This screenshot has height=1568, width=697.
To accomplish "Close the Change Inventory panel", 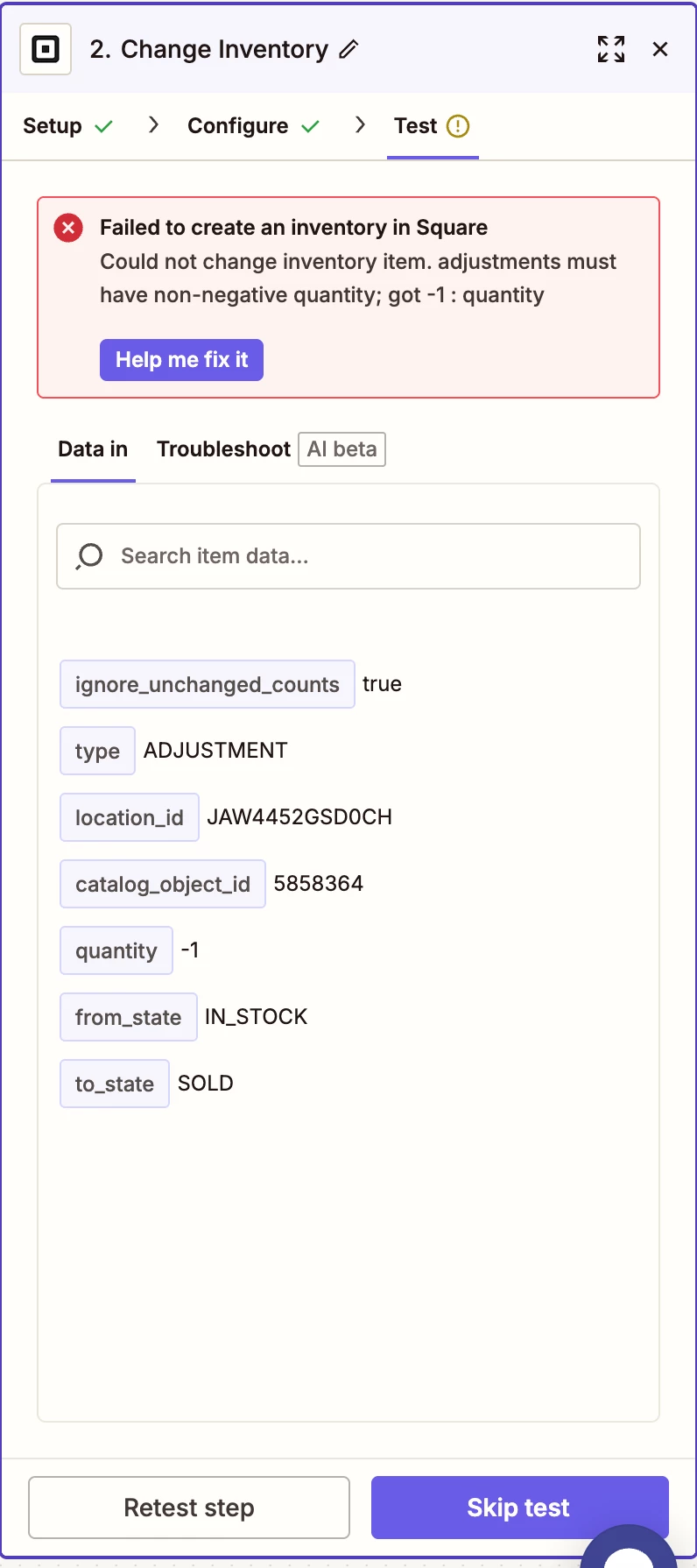I will point(660,49).
